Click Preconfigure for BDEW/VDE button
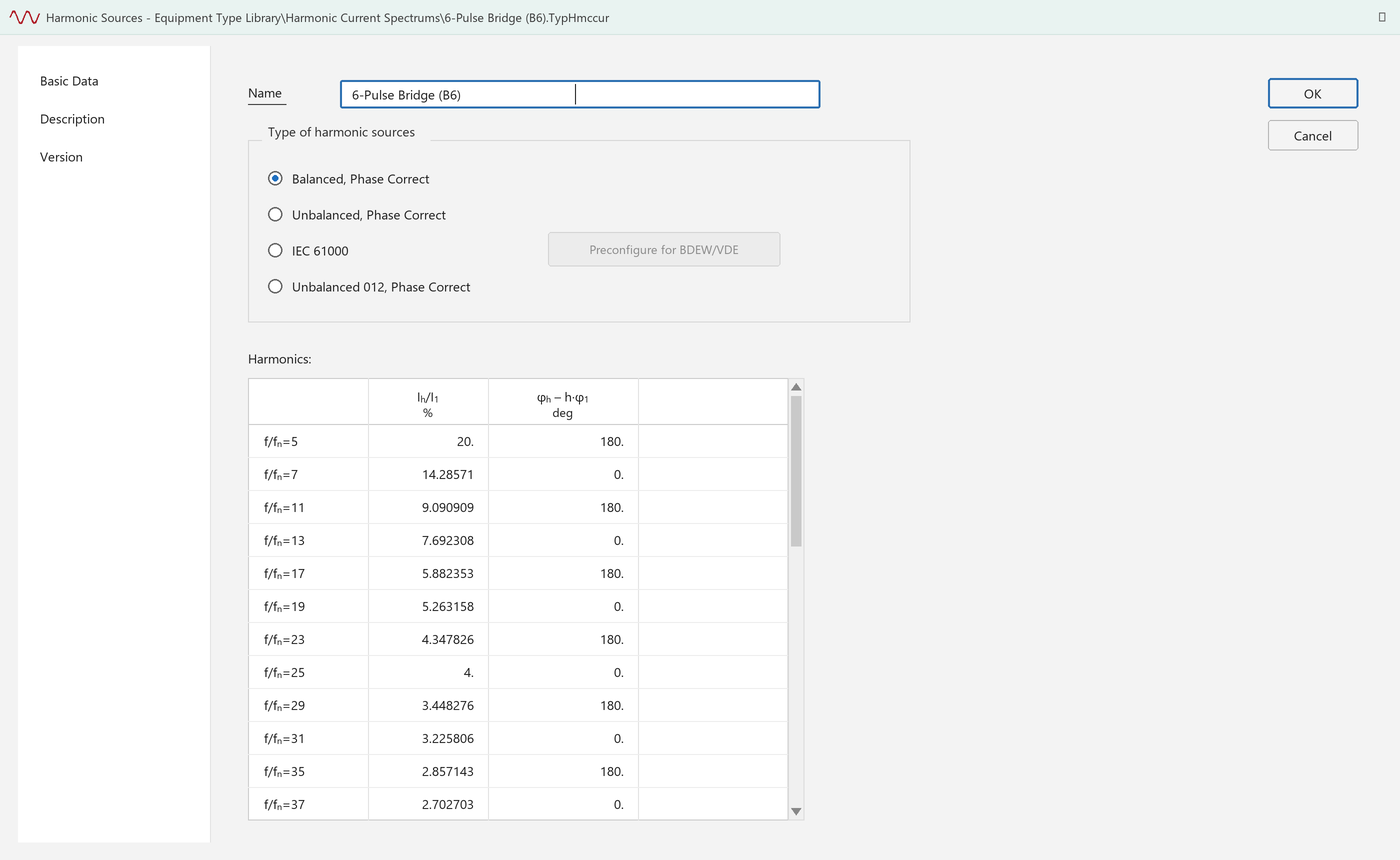 tap(664, 250)
